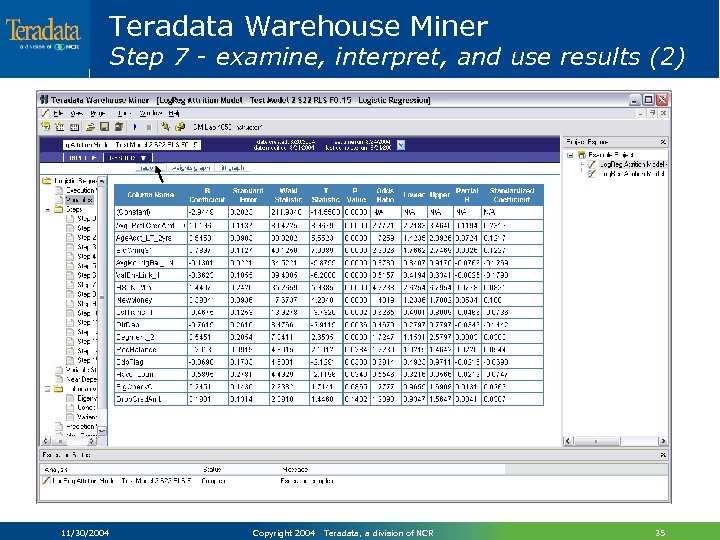Click the open folder toolbar icon
720x540 pixels.
coord(90,127)
